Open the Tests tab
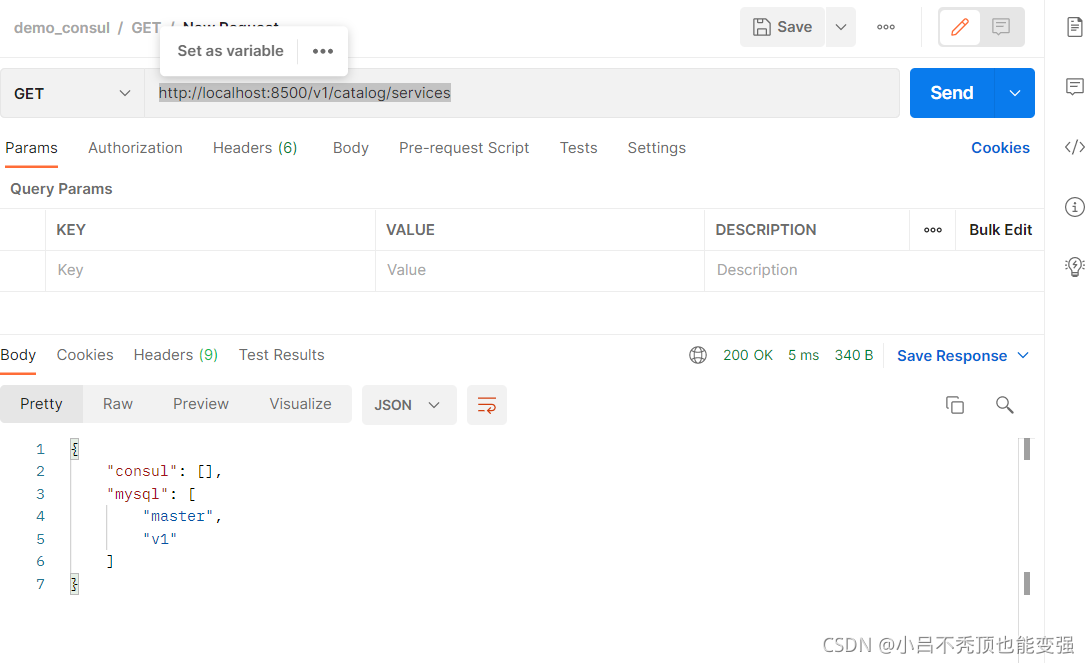 coord(579,148)
